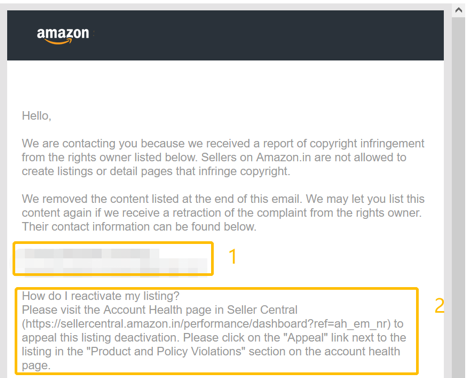Click "Their contact information can be found below."
Screen dimensions: 467x378
(139, 227)
